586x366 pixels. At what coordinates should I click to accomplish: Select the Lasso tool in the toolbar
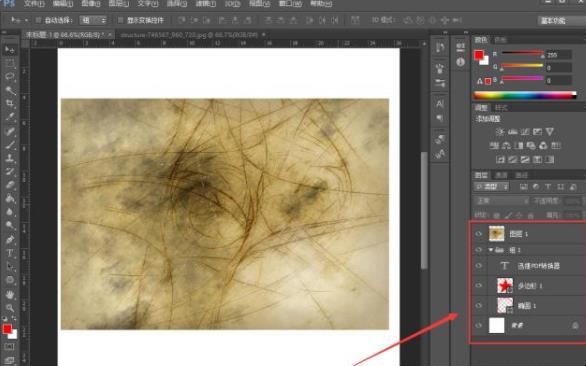click(10, 77)
